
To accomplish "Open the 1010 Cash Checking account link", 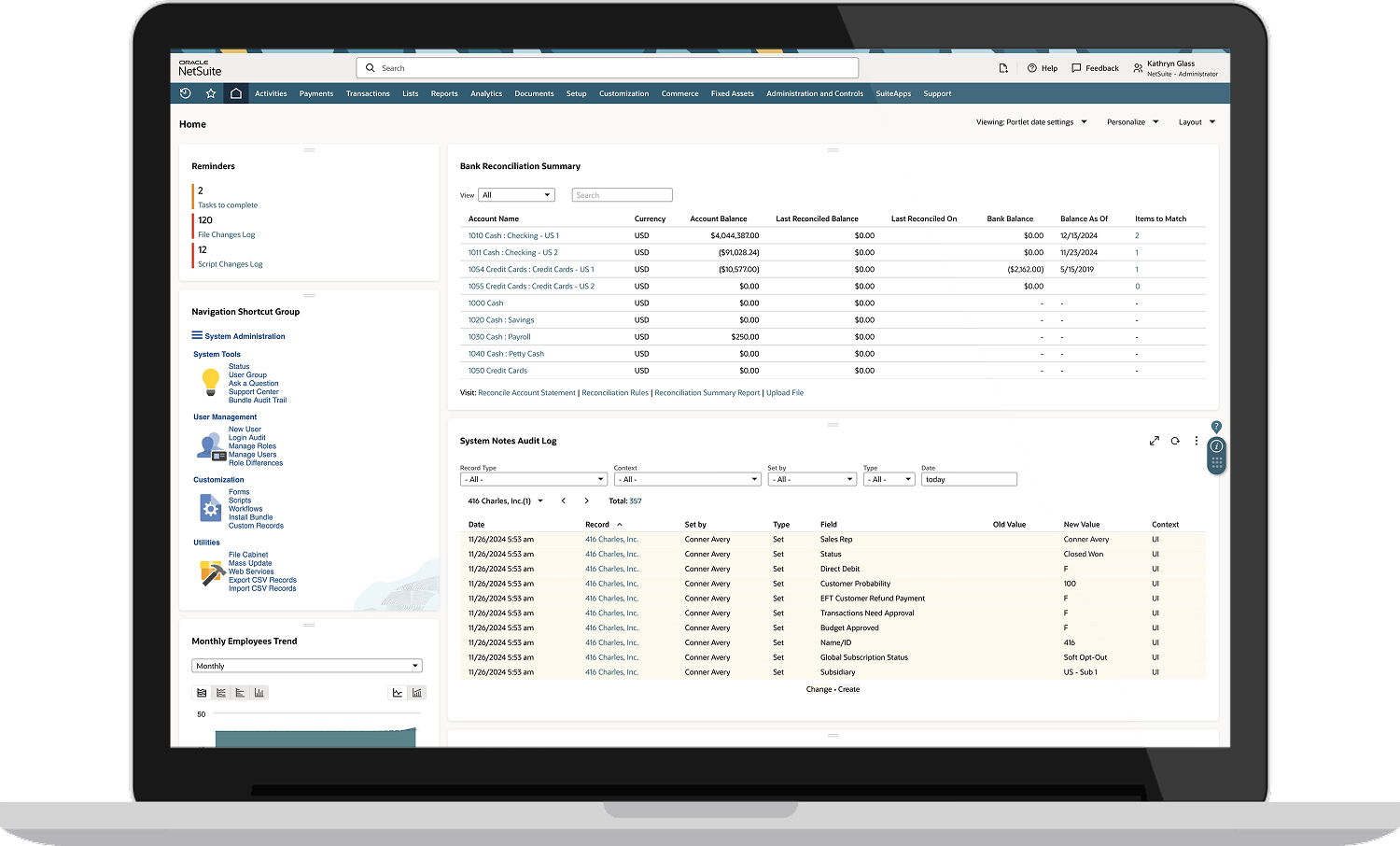I will tap(513, 235).
